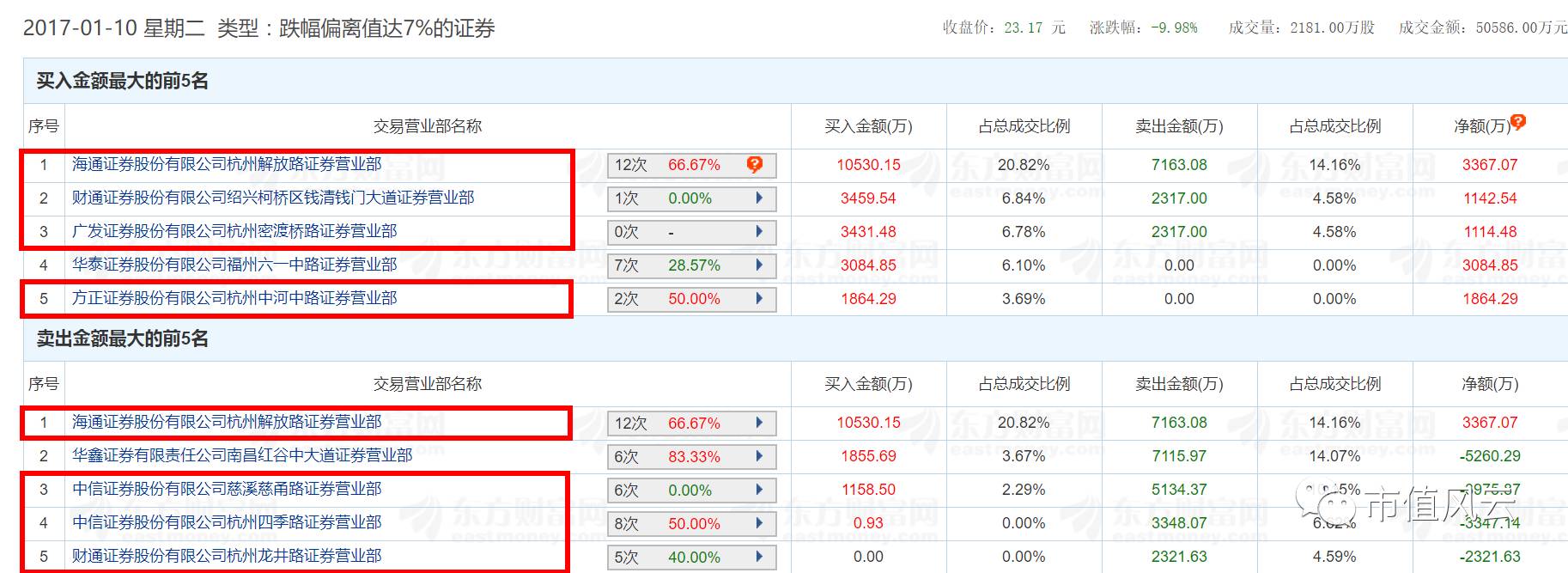Open 方正证券杭州中河中路证券营业部 link
Image resolution: width=1568 pixels, height=573 pixels.
click(234, 298)
